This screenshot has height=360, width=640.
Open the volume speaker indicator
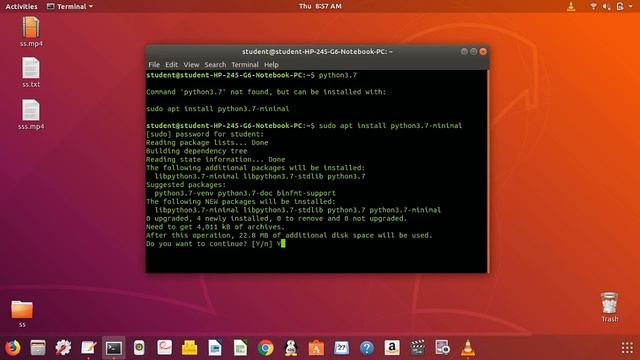607,6
